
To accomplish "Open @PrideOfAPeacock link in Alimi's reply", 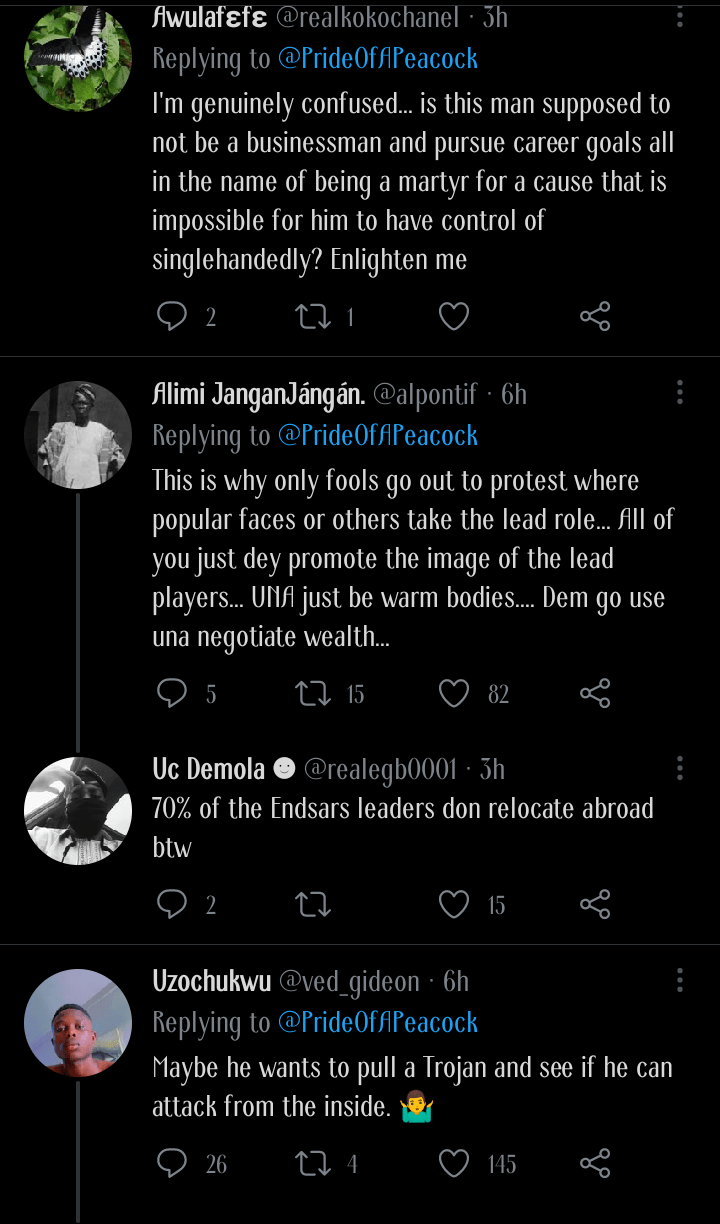I will click(x=377, y=435).
